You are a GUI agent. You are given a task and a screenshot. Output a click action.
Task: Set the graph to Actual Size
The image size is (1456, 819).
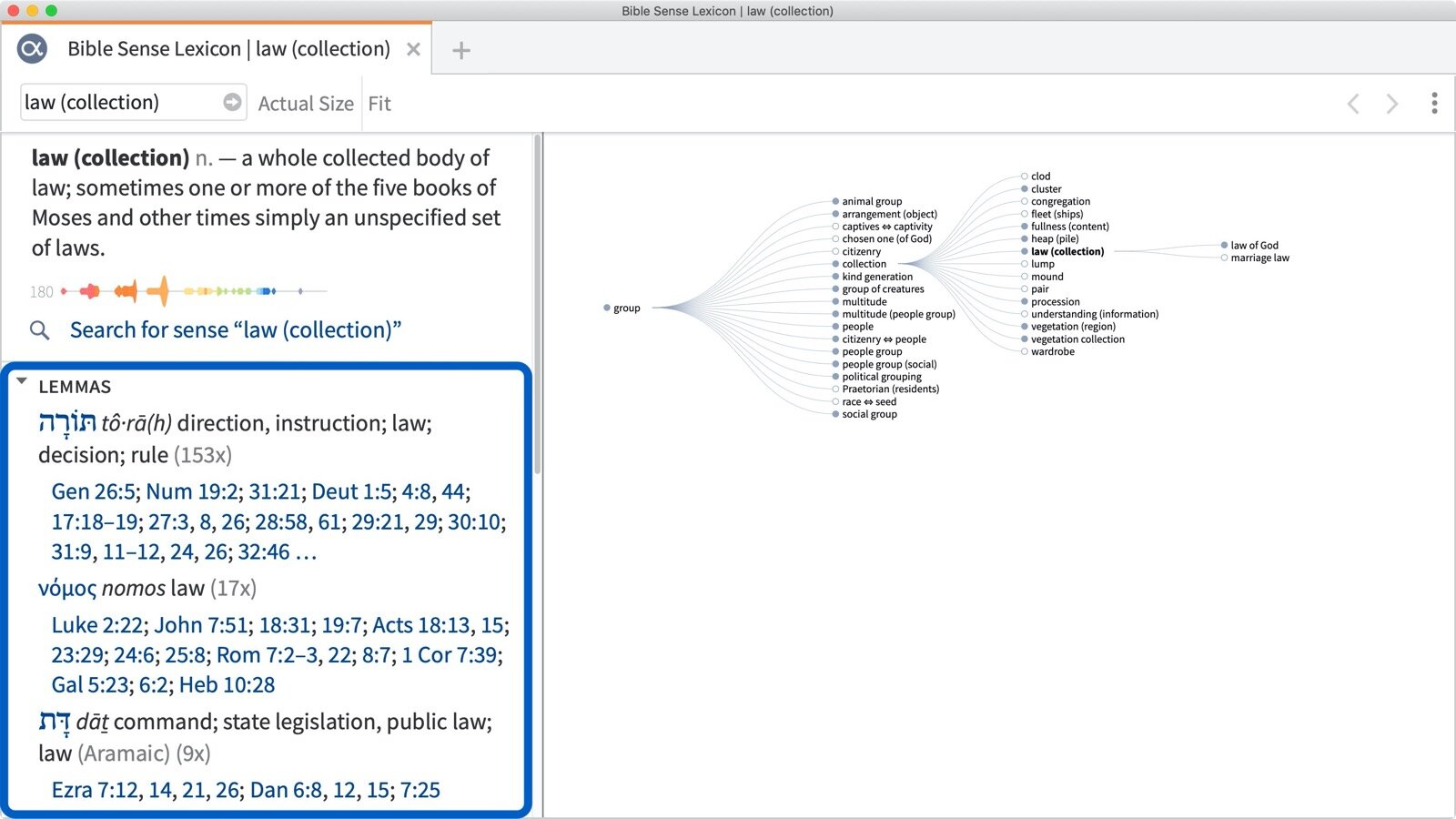point(306,104)
